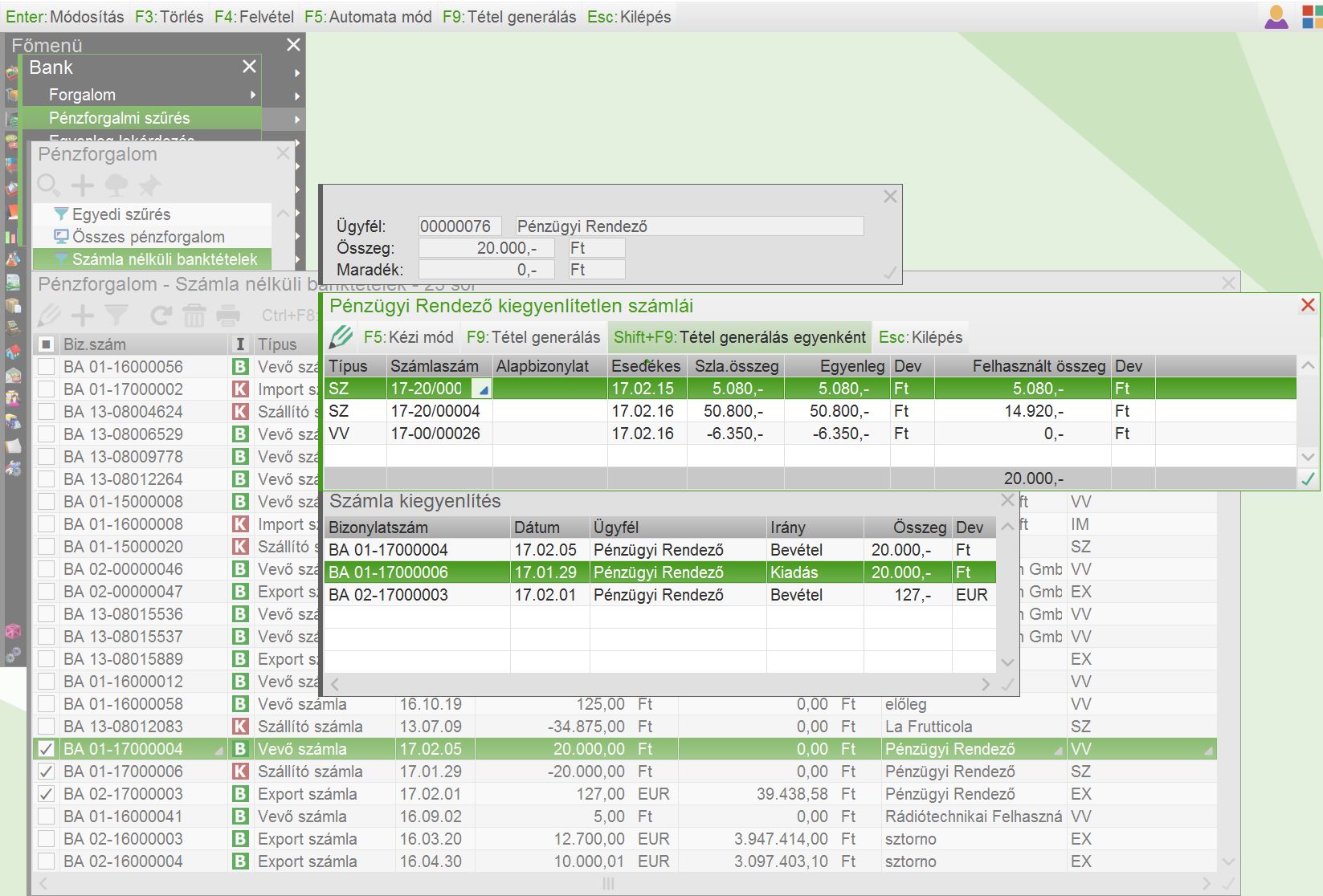Toggle the select-all checkbox beside Biz.szám header
Screen dimensions: 1323x896
click(x=47, y=344)
